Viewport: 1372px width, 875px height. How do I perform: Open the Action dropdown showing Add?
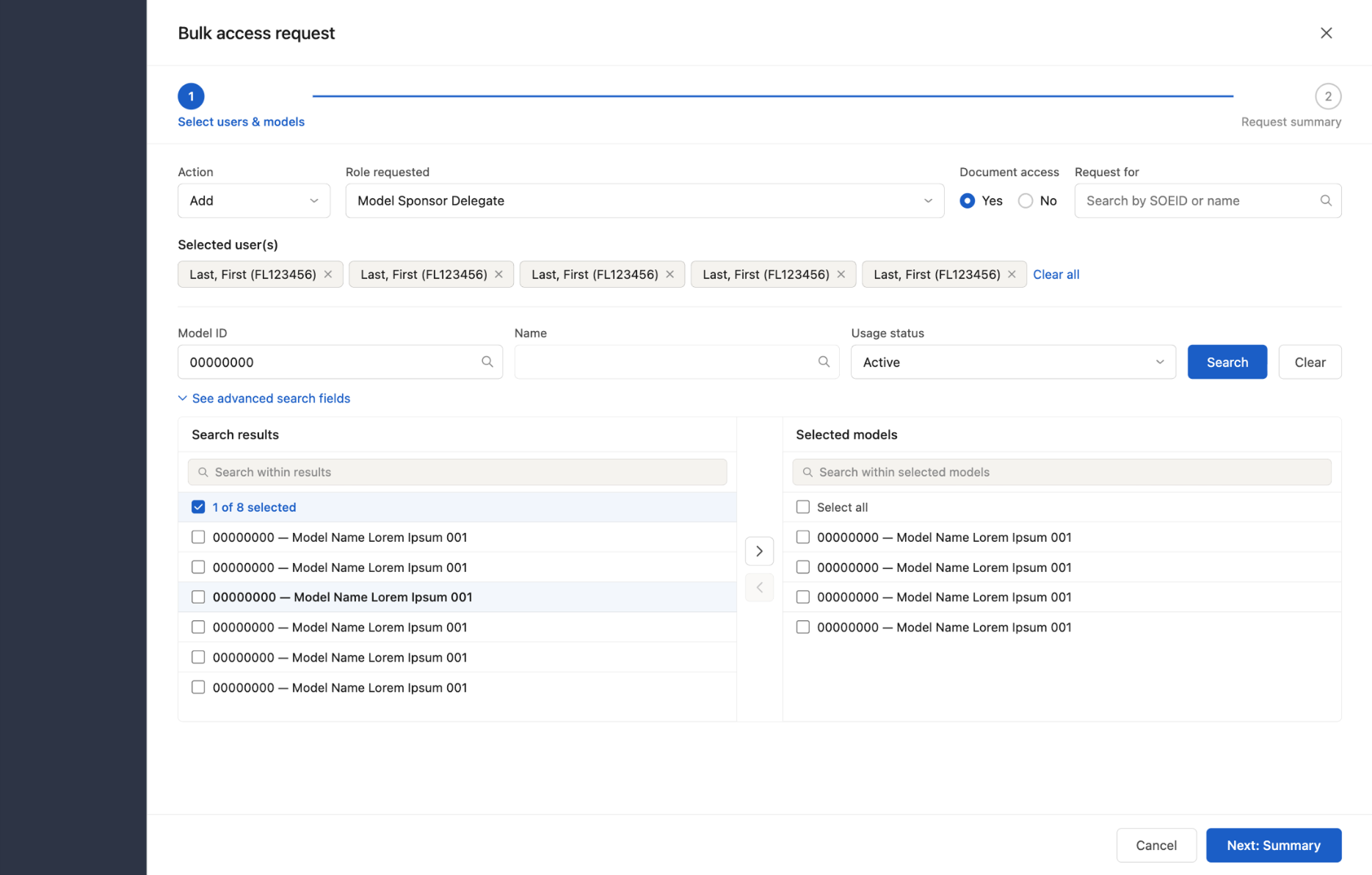[x=254, y=200]
